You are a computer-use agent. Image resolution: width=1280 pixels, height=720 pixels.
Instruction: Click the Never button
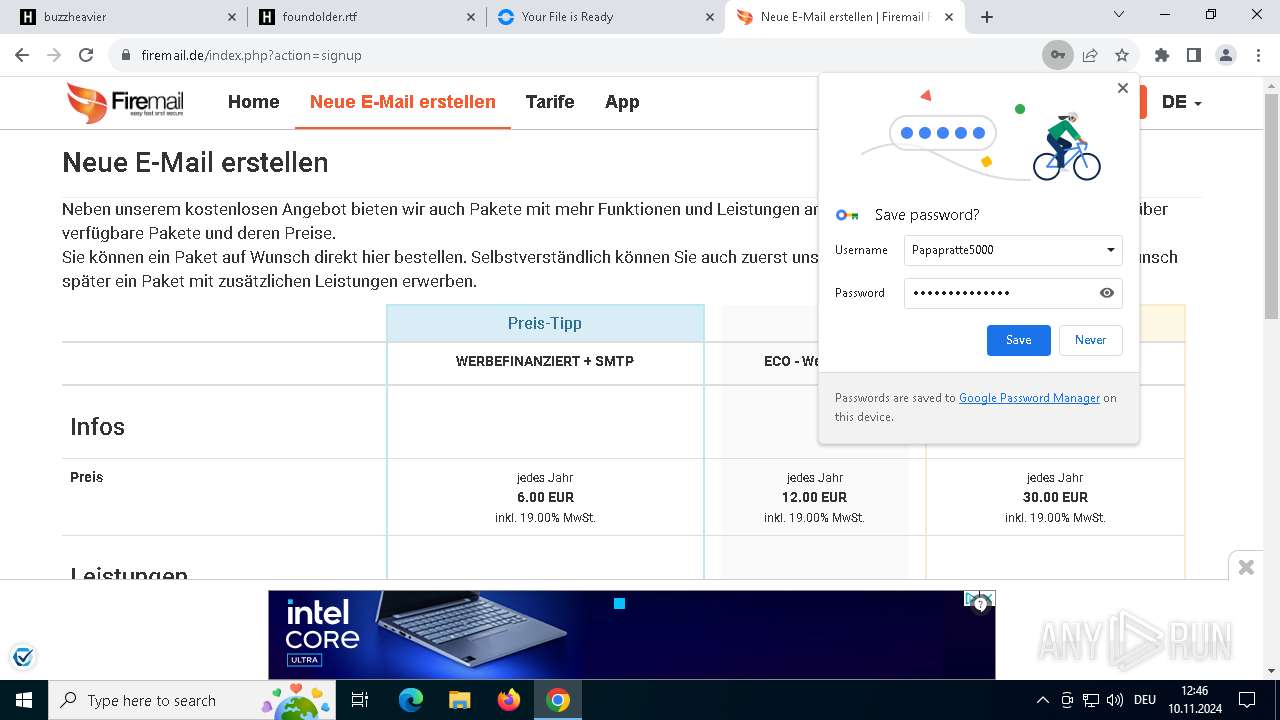[1091, 340]
